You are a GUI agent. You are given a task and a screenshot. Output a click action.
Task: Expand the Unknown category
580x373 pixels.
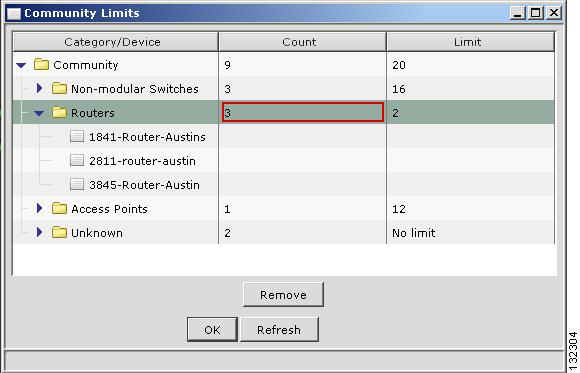click(x=40, y=232)
